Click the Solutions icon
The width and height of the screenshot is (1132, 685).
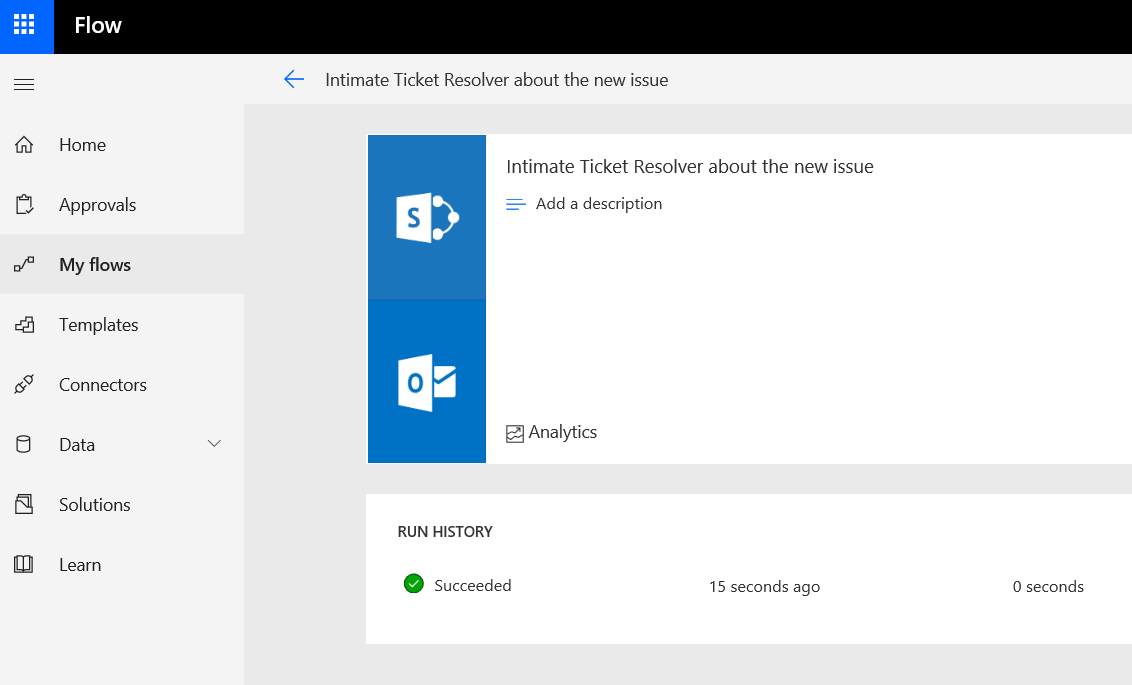[24, 505]
